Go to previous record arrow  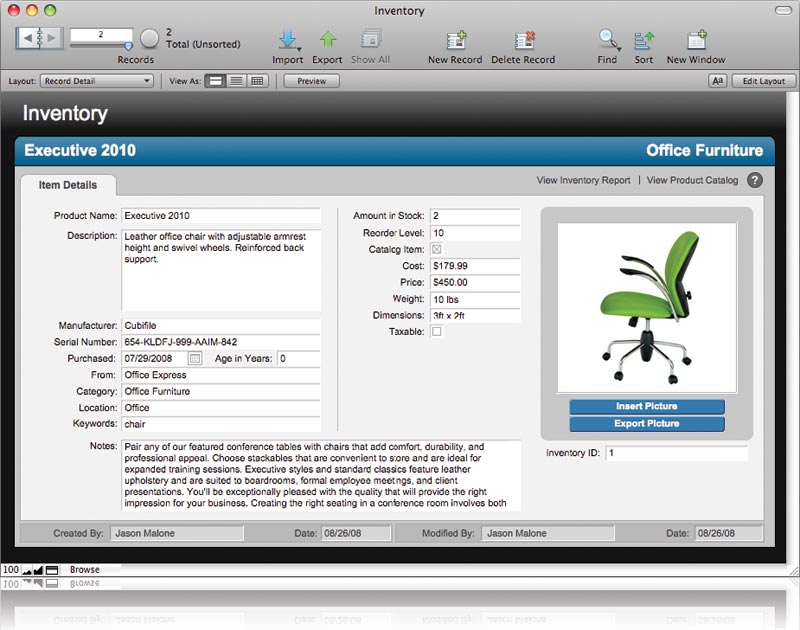pyautogui.click(x=28, y=38)
